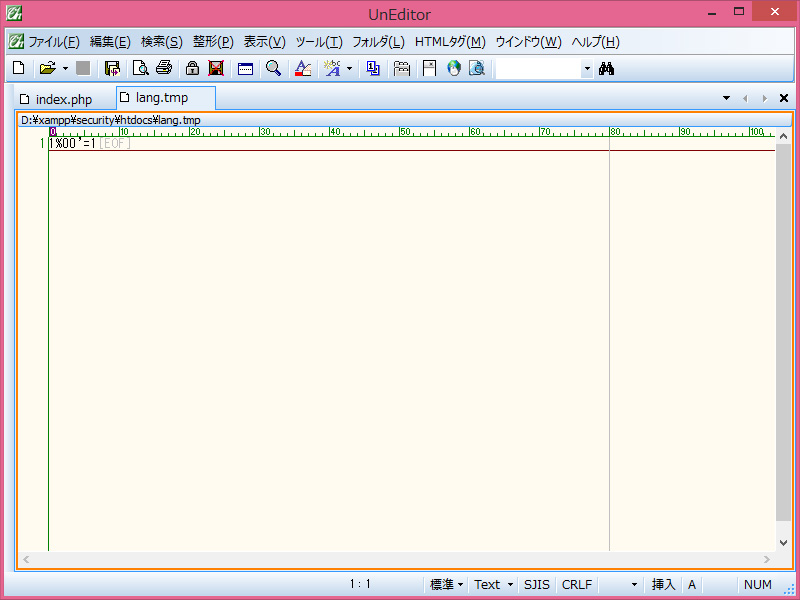800x600 pixels.
Task: Toggle 挿入 insert mode in status bar
Action: tap(664, 584)
